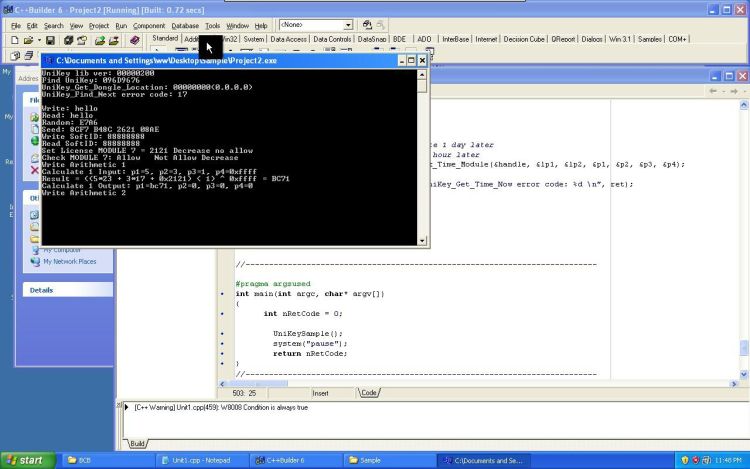750x469 pixels.
Task: Click the Open Project icon
Action: click(82, 41)
